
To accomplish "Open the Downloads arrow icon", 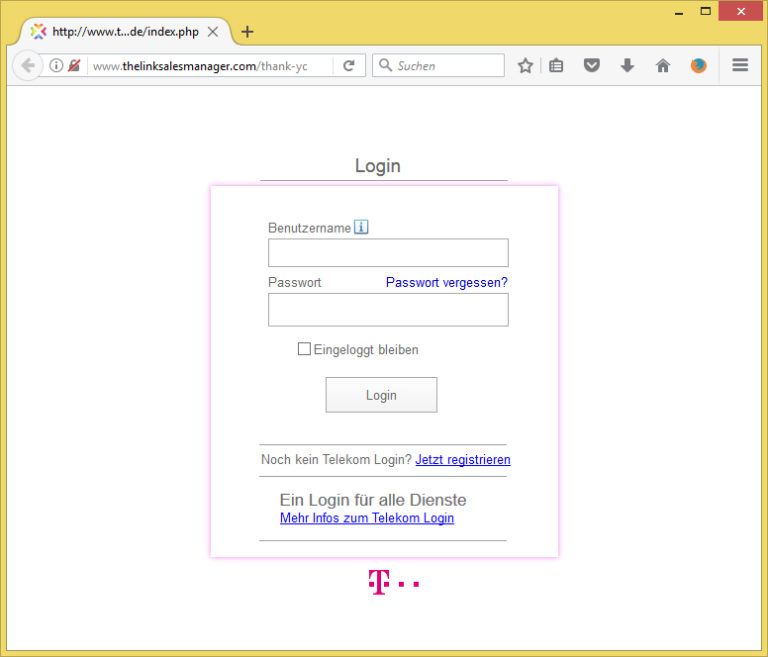I will point(627,65).
